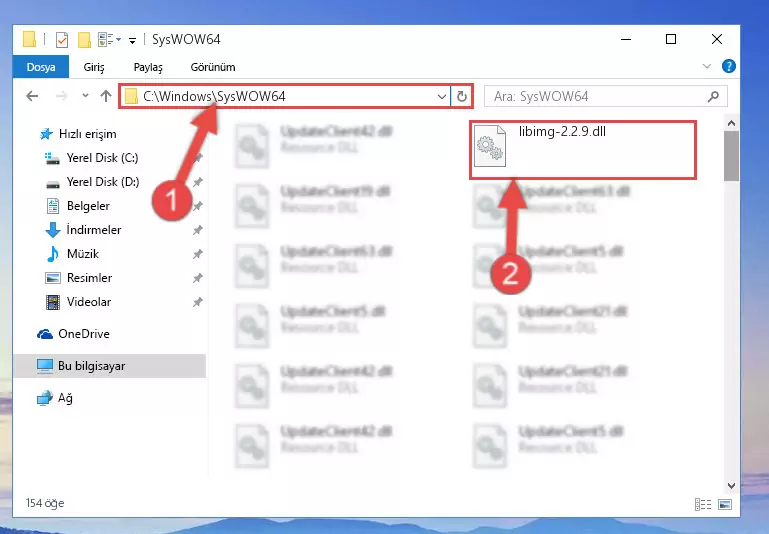This screenshot has width=769, height=534.
Task: Maximize the SysWOW64 window
Action: [x=671, y=39]
